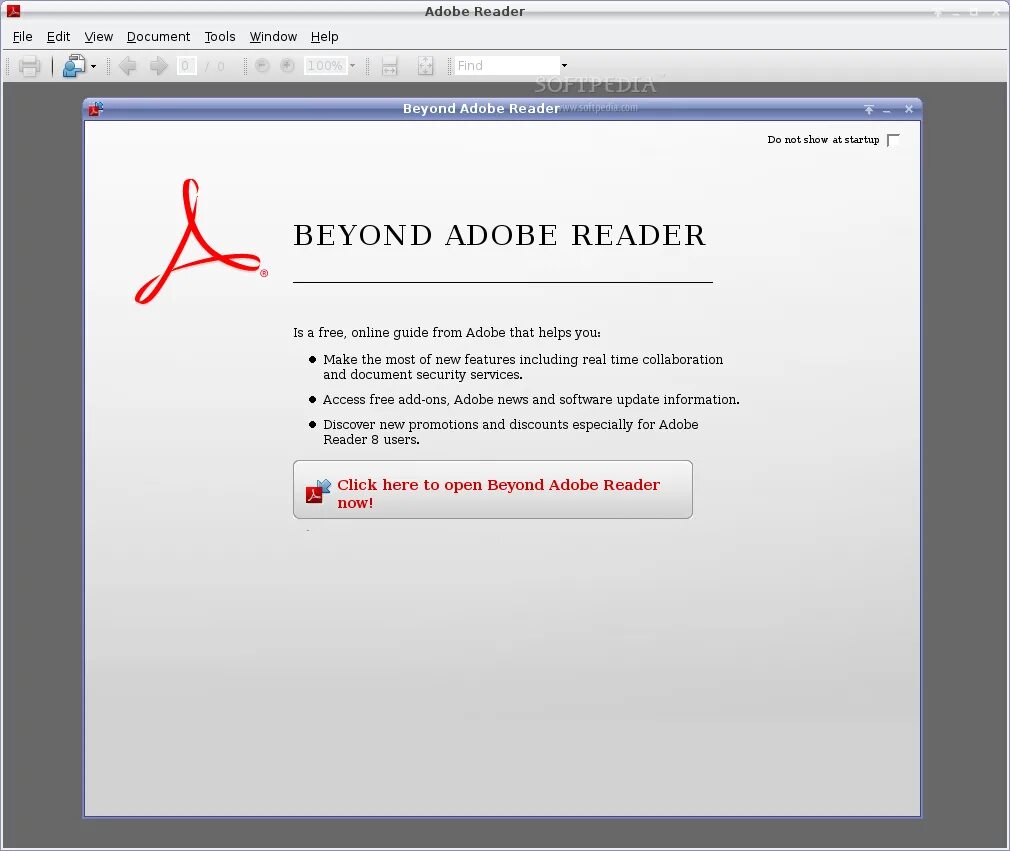Select the Fit Width icon
1010x851 pixels.
[390, 66]
